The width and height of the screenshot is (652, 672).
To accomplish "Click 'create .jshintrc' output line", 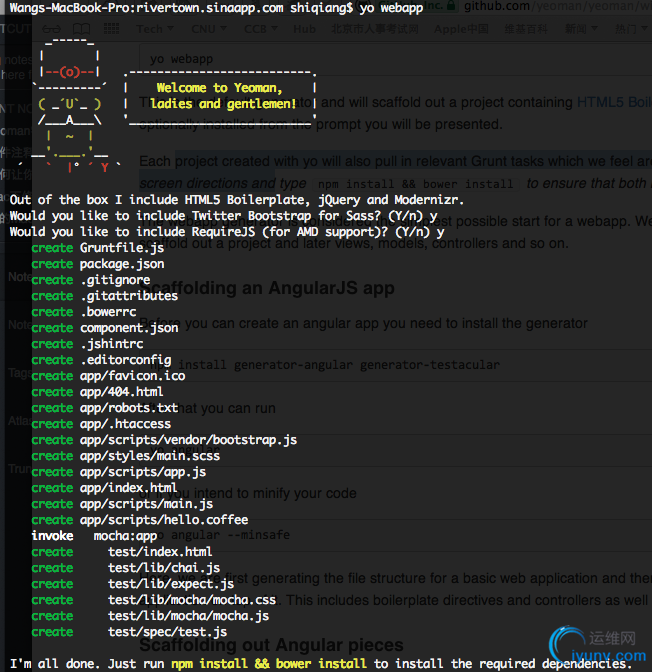I will click(87, 344).
